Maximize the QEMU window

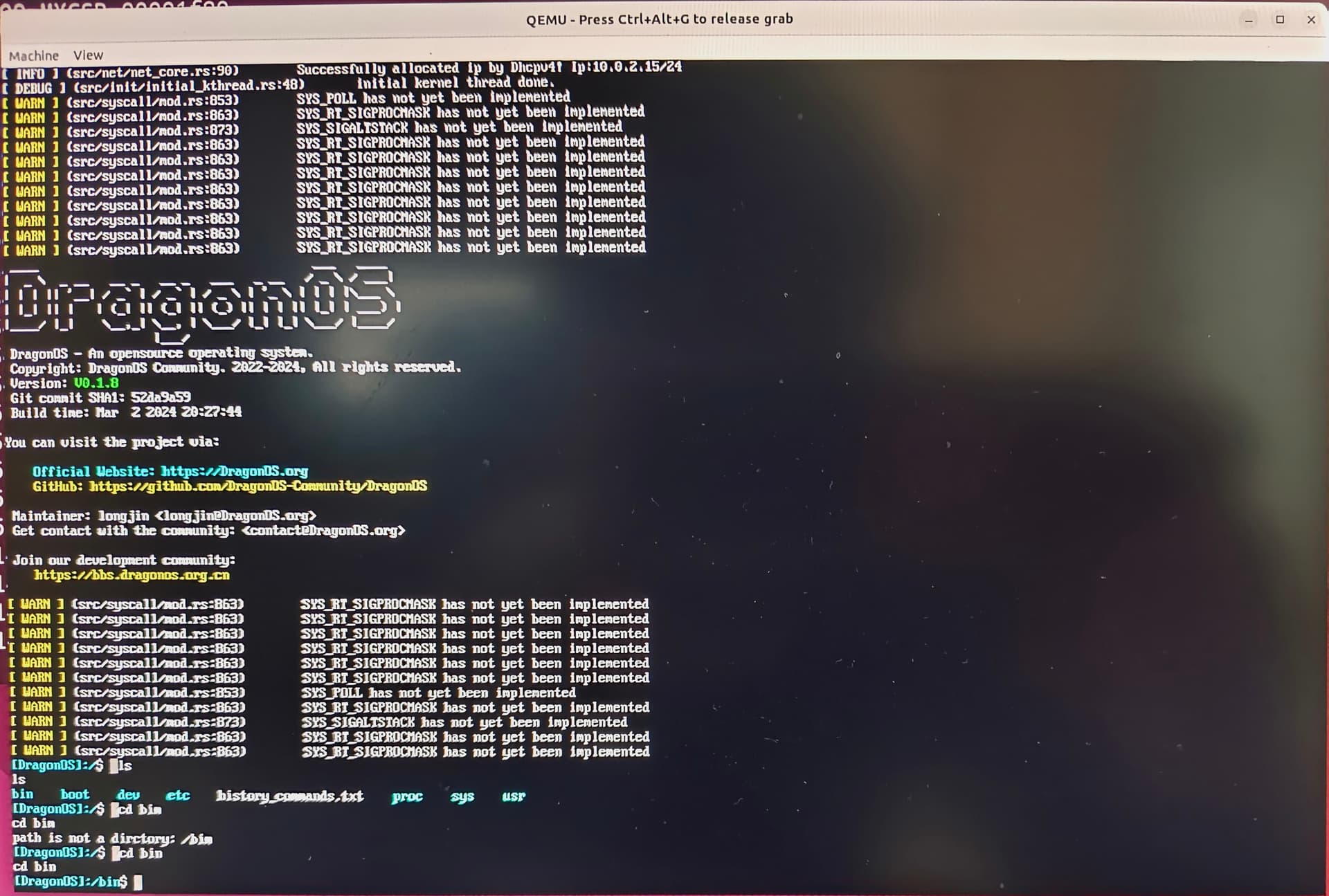coord(1280,19)
